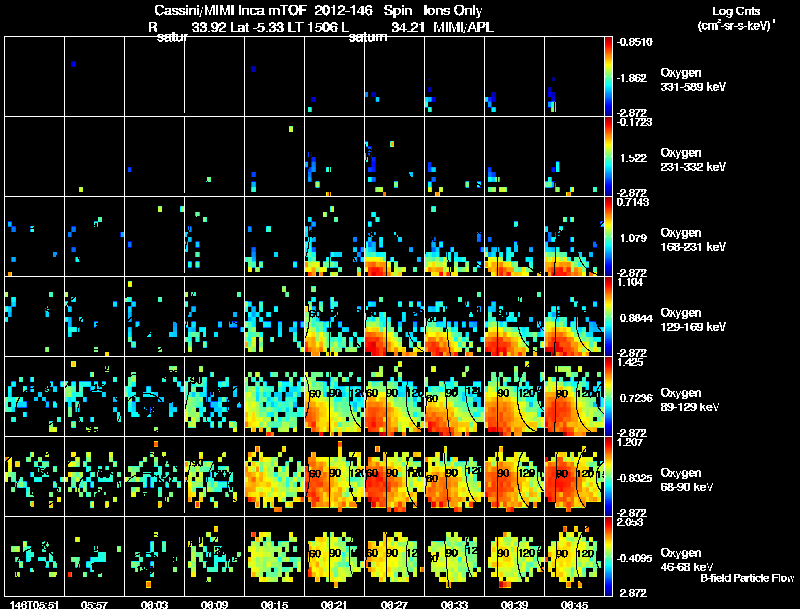Click the 06:33 time axis label
The height and width of the screenshot is (609, 800).
click(454, 605)
